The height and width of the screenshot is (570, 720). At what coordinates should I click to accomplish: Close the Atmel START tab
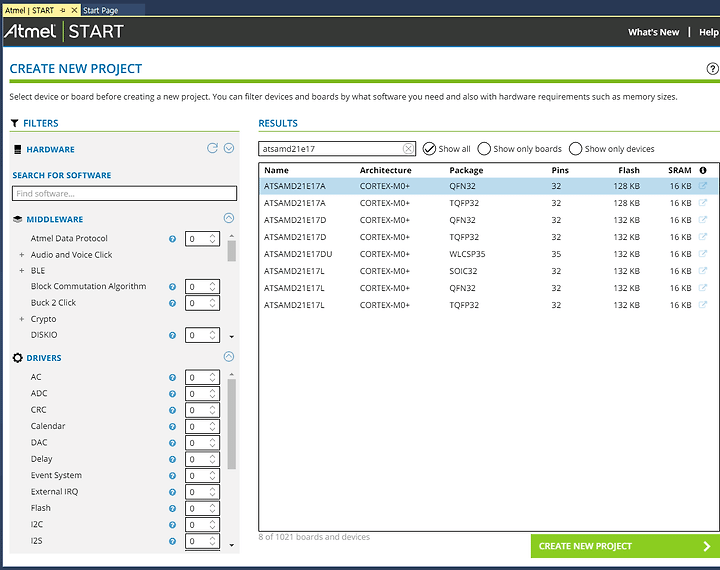pyautogui.click(x=74, y=10)
